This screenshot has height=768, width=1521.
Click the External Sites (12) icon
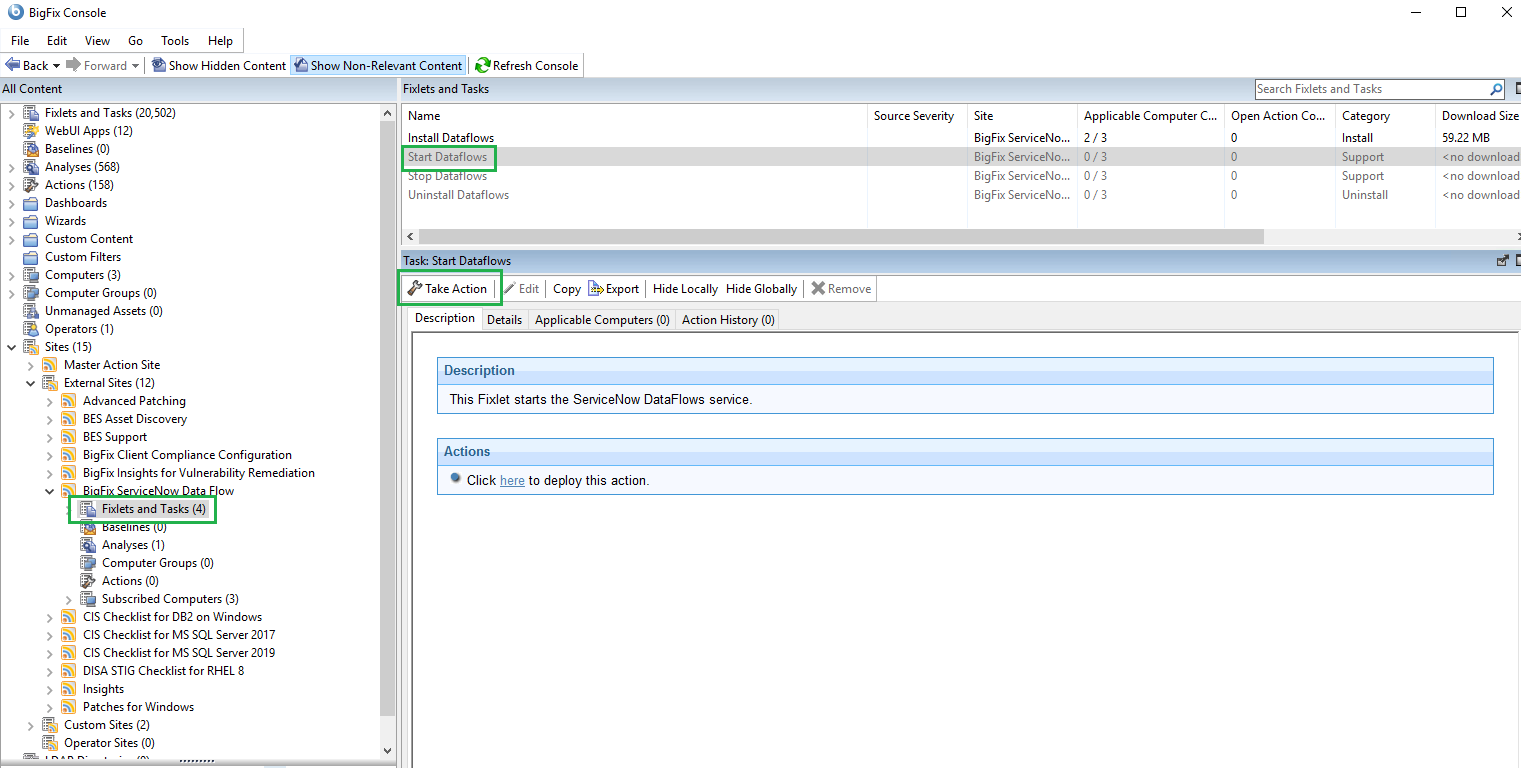(49, 383)
